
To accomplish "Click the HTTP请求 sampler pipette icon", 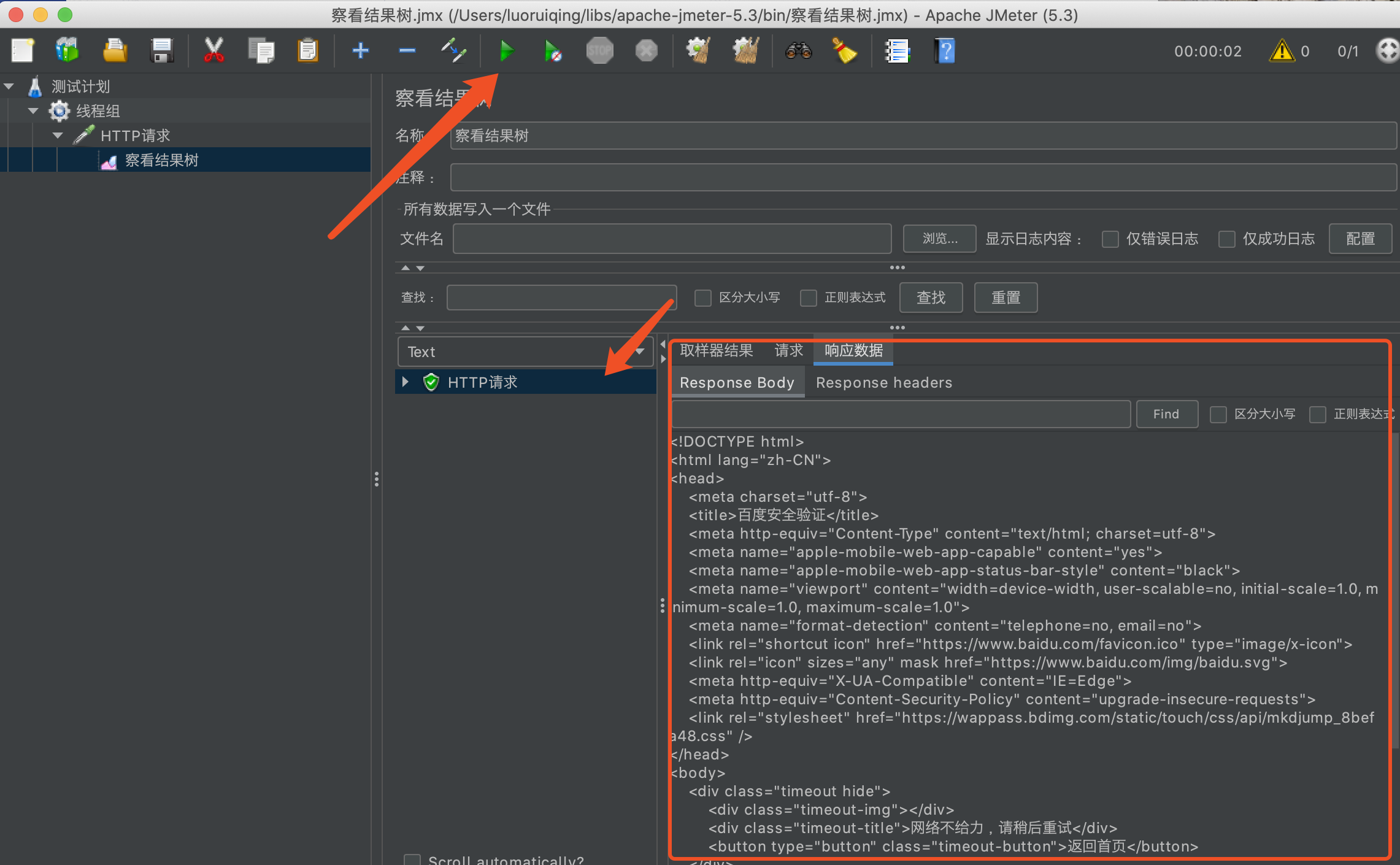I will click(84, 135).
